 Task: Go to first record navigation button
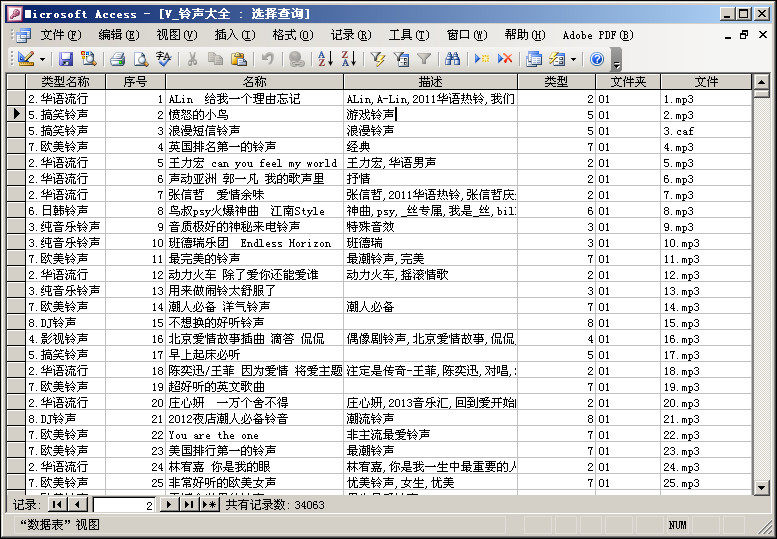tap(57, 505)
